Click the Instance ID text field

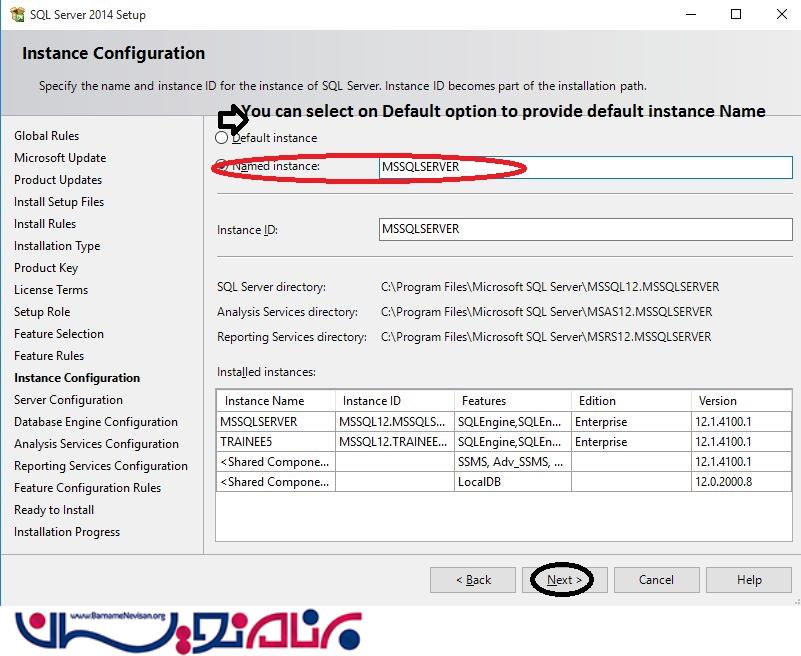click(x=585, y=229)
